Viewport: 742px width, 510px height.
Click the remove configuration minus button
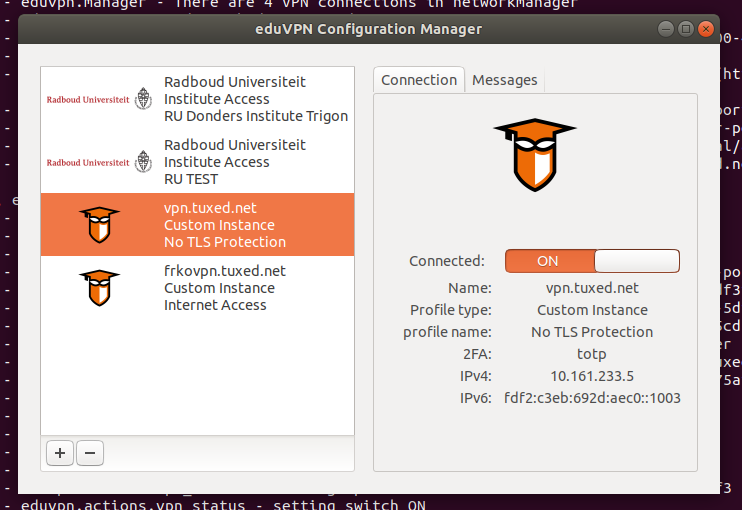[x=90, y=453]
